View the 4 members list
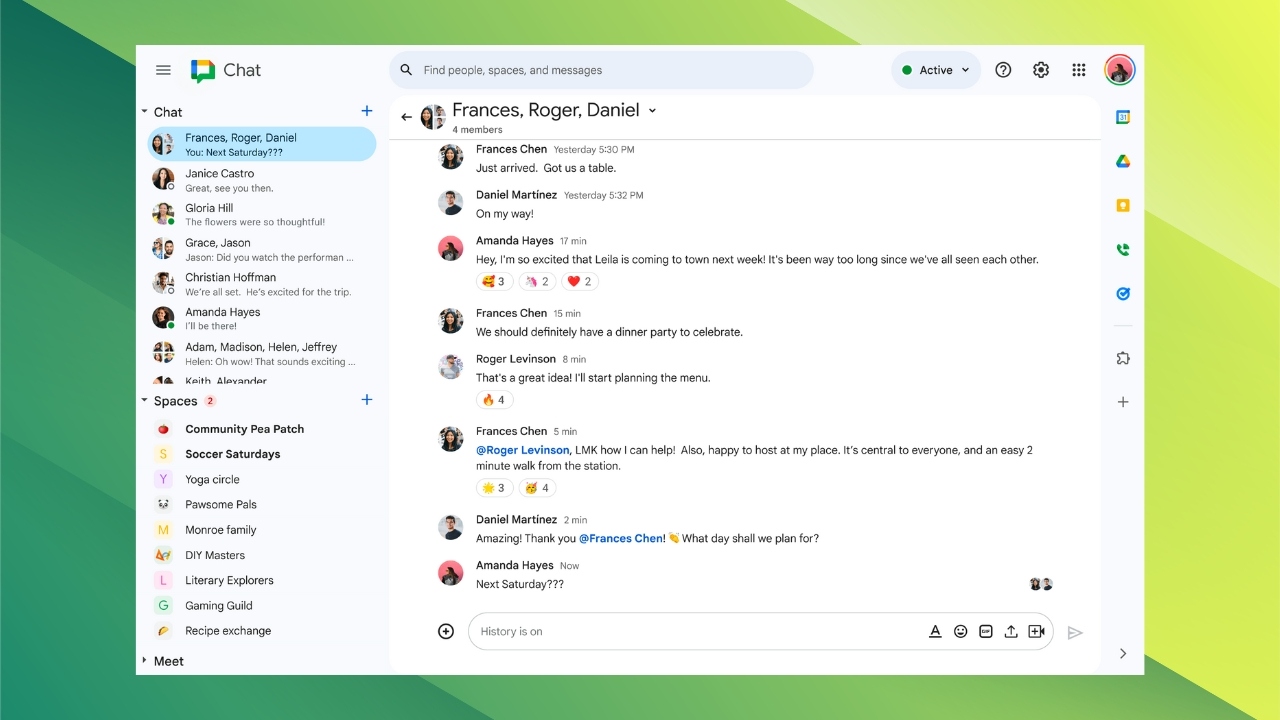The image size is (1280, 720). pyautogui.click(x=477, y=130)
